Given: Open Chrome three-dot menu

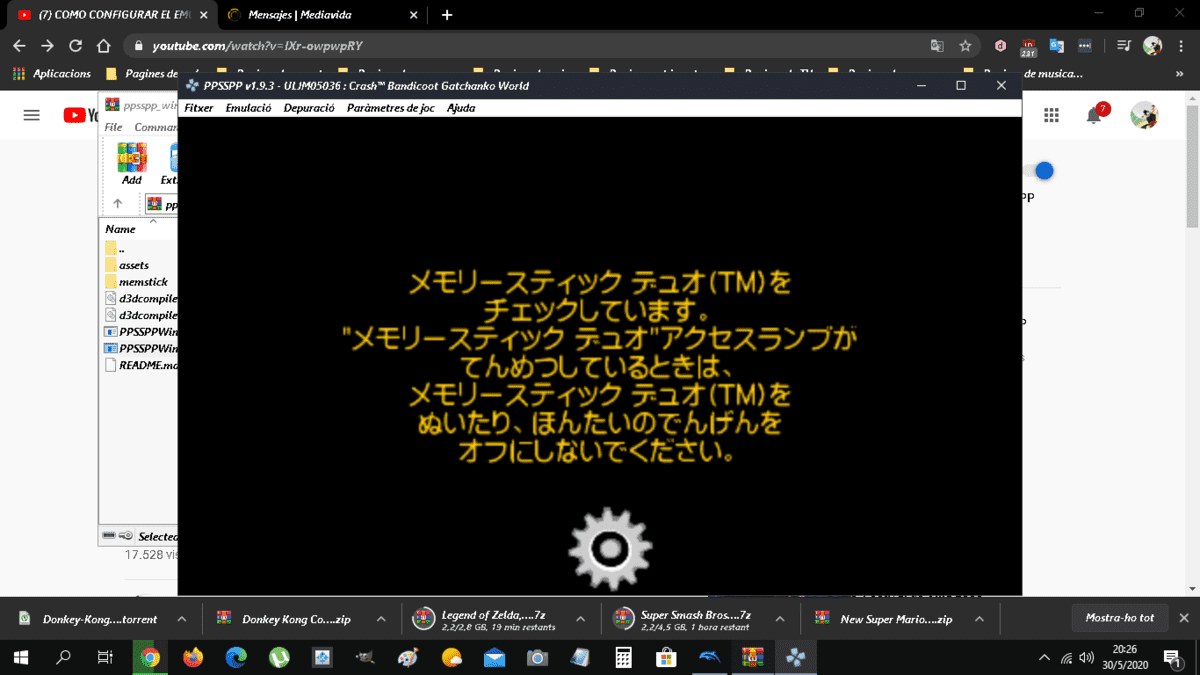Looking at the screenshot, I should click(1180, 46).
